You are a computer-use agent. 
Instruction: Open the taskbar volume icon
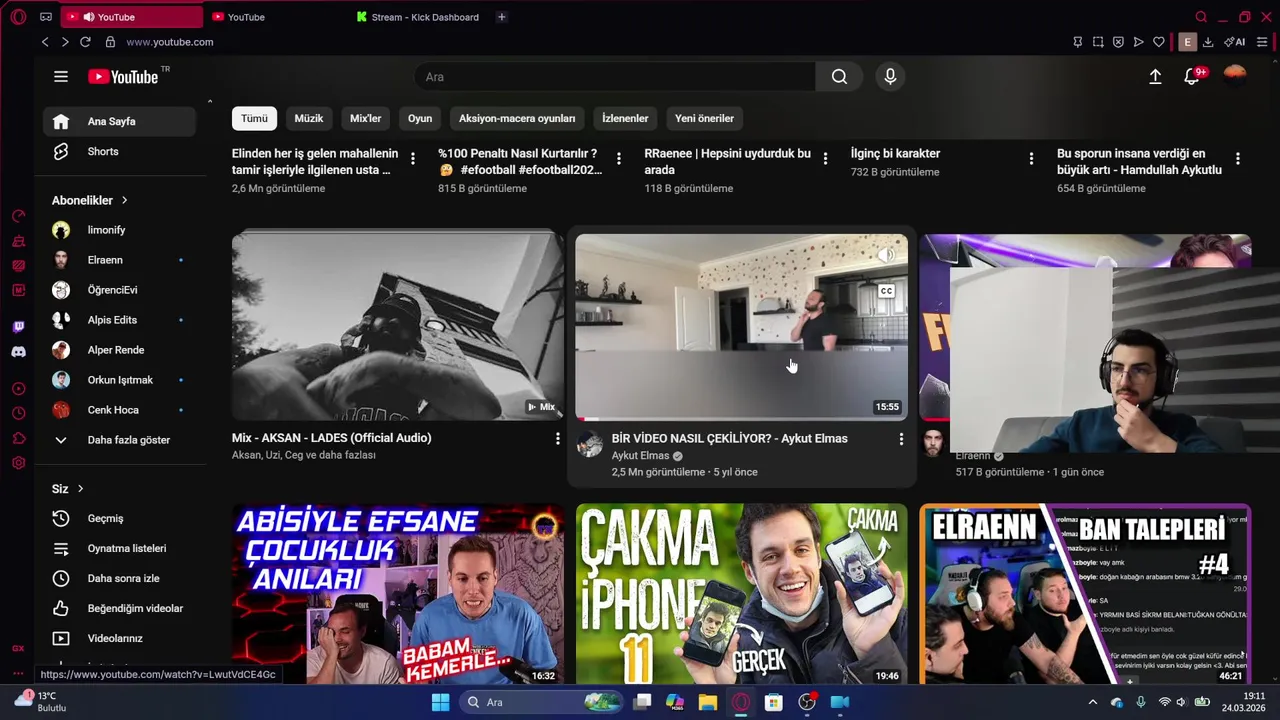1181,702
